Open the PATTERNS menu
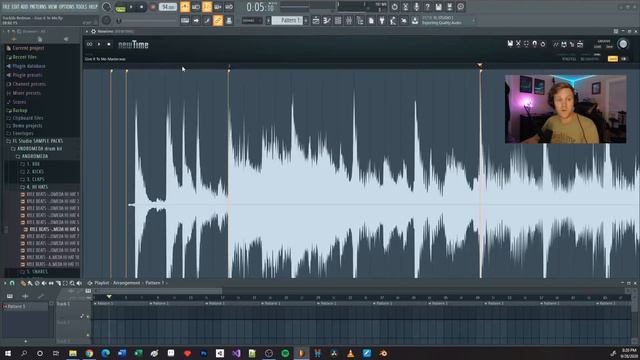Viewport: 640px width, 360px height. [38, 7]
